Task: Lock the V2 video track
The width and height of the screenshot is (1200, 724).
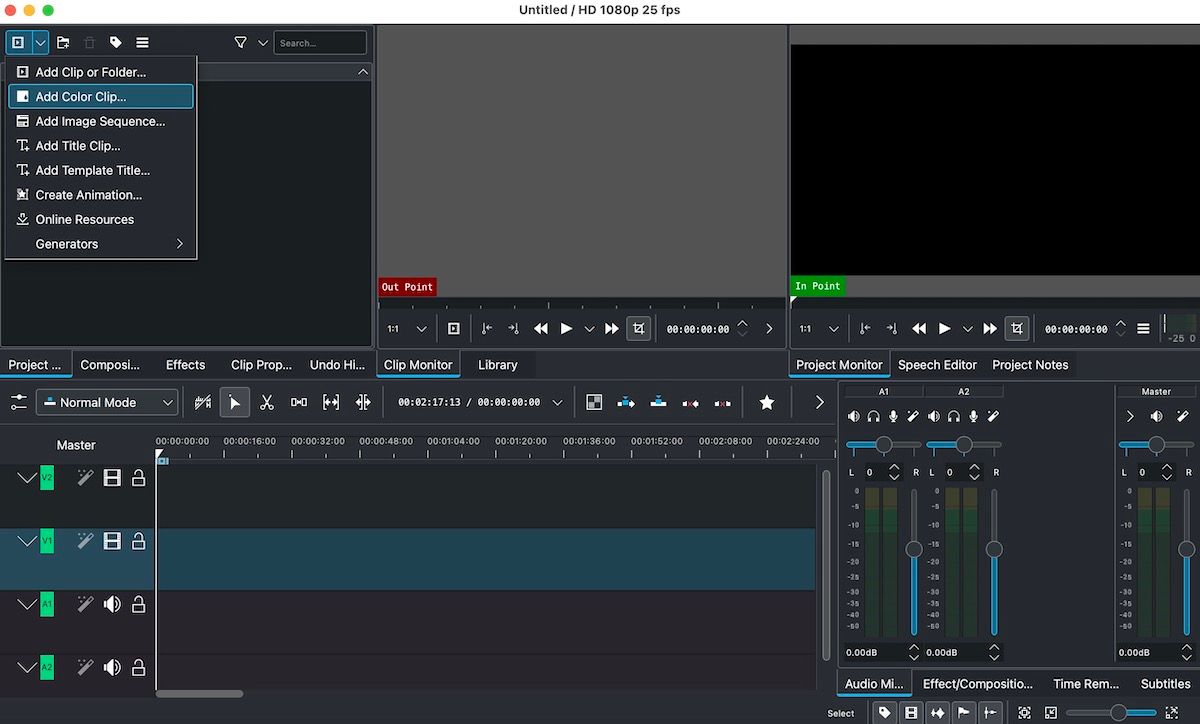Action: tap(139, 479)
